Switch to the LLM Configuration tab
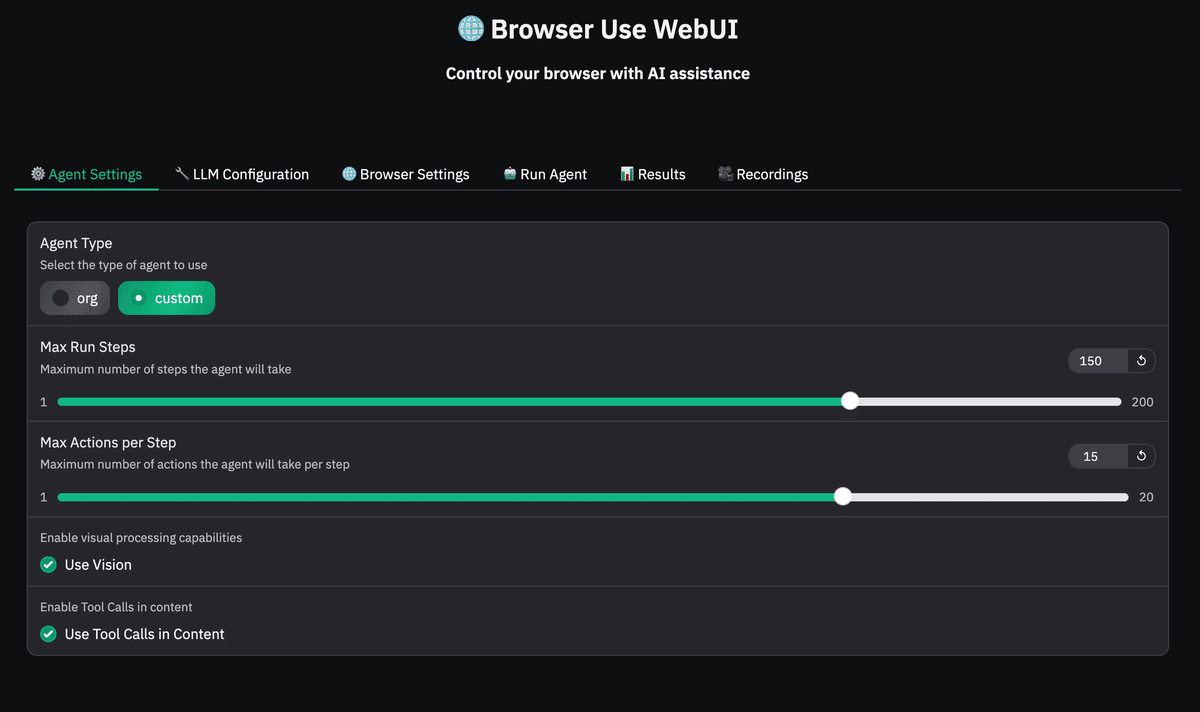The width and height of the screenshot is (1200, 712). point(241,174)
